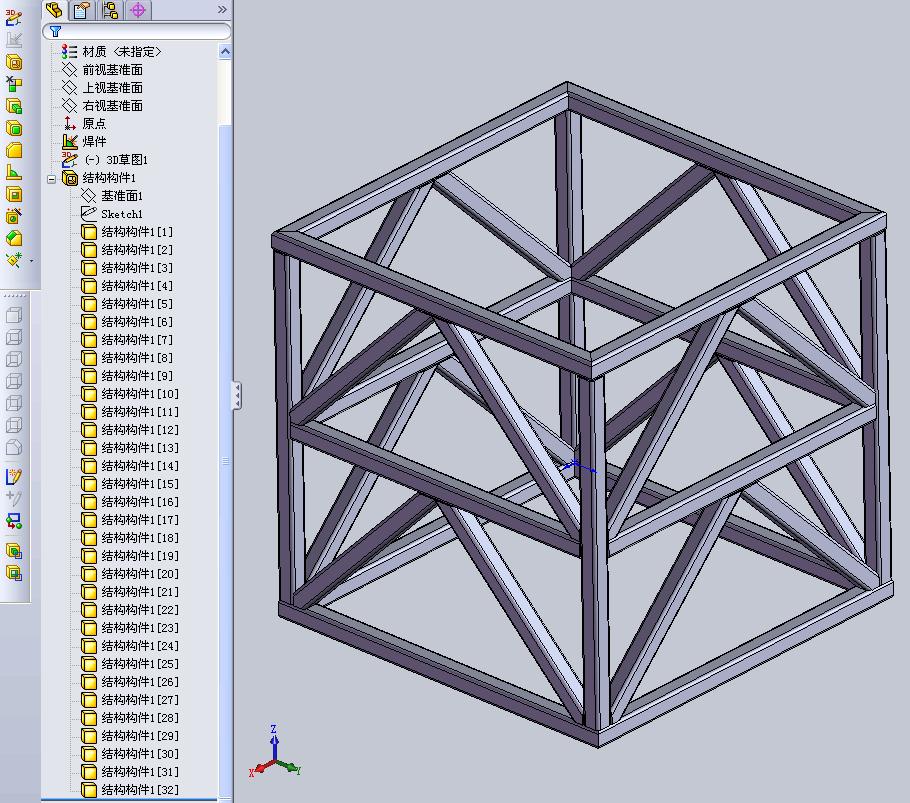This screenshot has height=803, width=910.
Task: Select body 结构构件1[10]
Action: [140, 394]
